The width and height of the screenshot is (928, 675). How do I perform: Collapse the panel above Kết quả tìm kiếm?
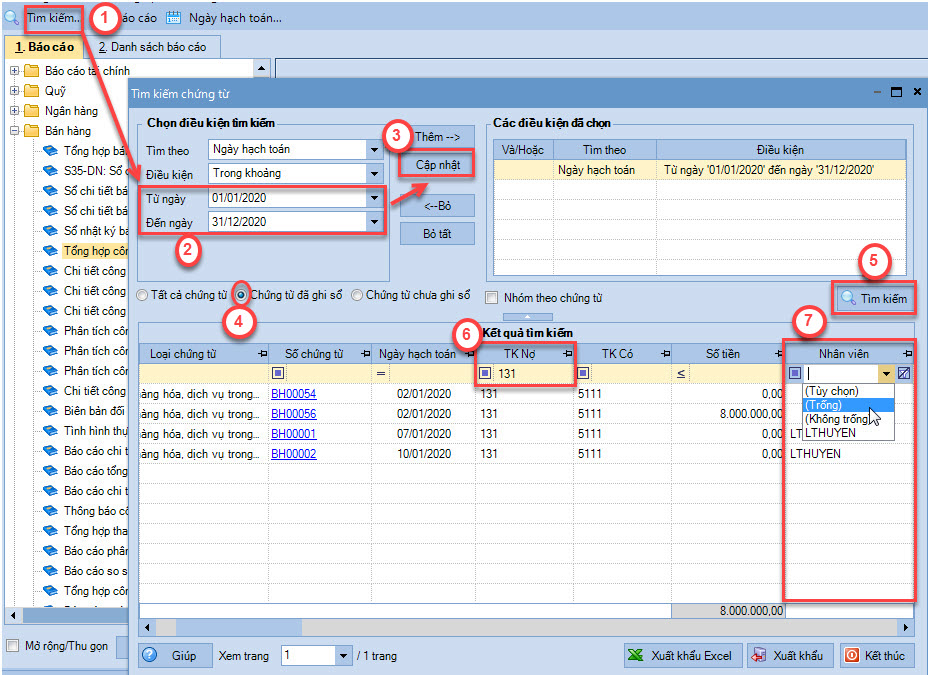click(527, 317)
